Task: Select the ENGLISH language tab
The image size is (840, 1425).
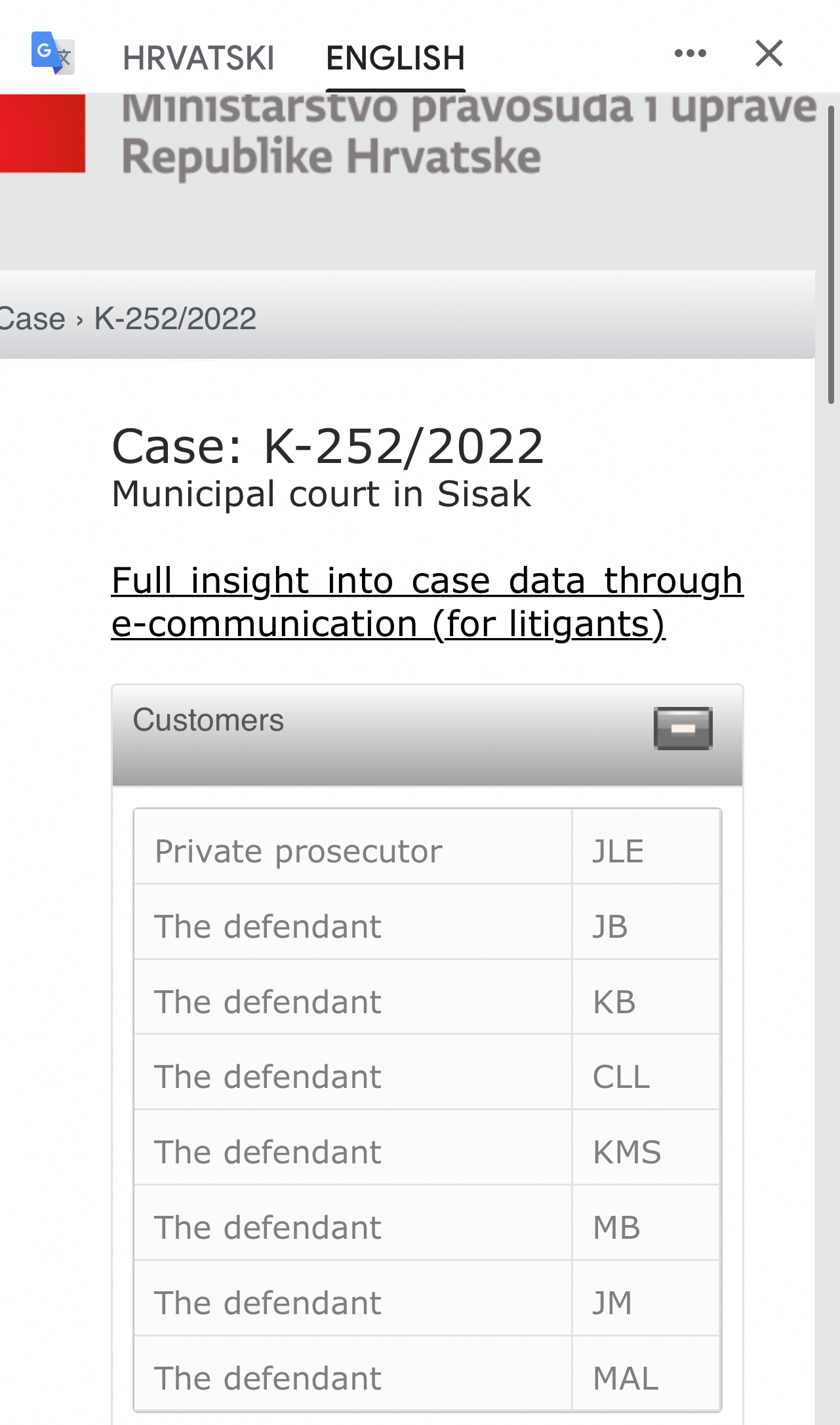Action: (x=395, y=58)
